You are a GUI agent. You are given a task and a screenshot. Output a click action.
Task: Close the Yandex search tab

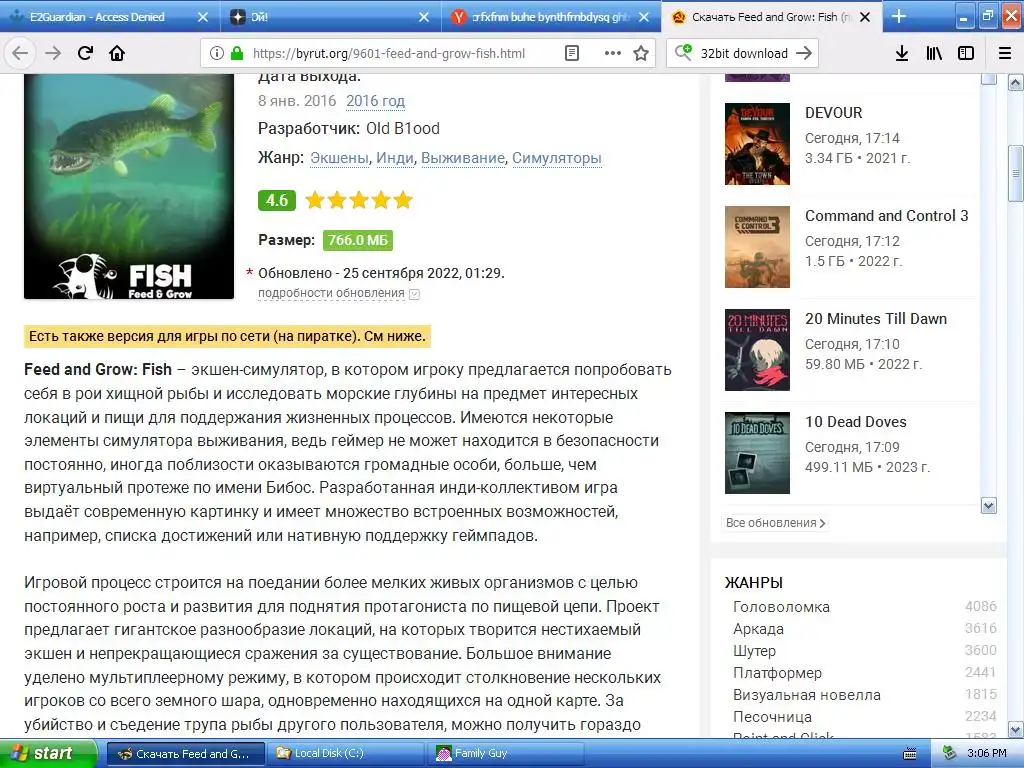coord(644,17)
